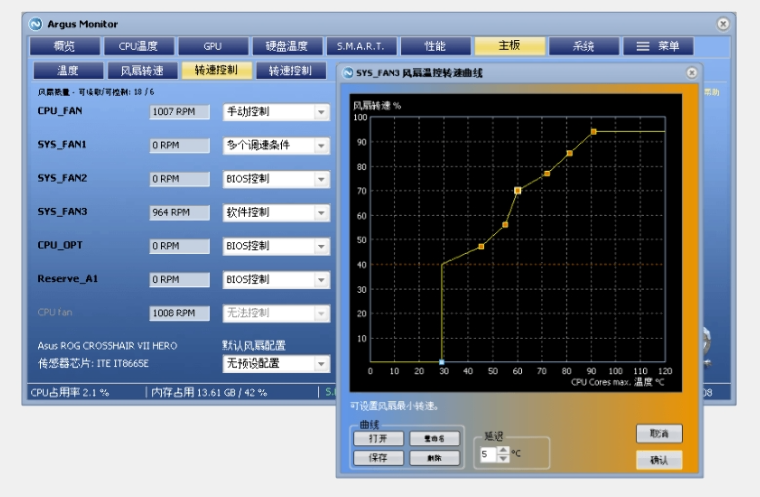Switch to the 概览 tab
Image resolution: width=760 pixels, height=497 pixels.
tap(64, 46)
